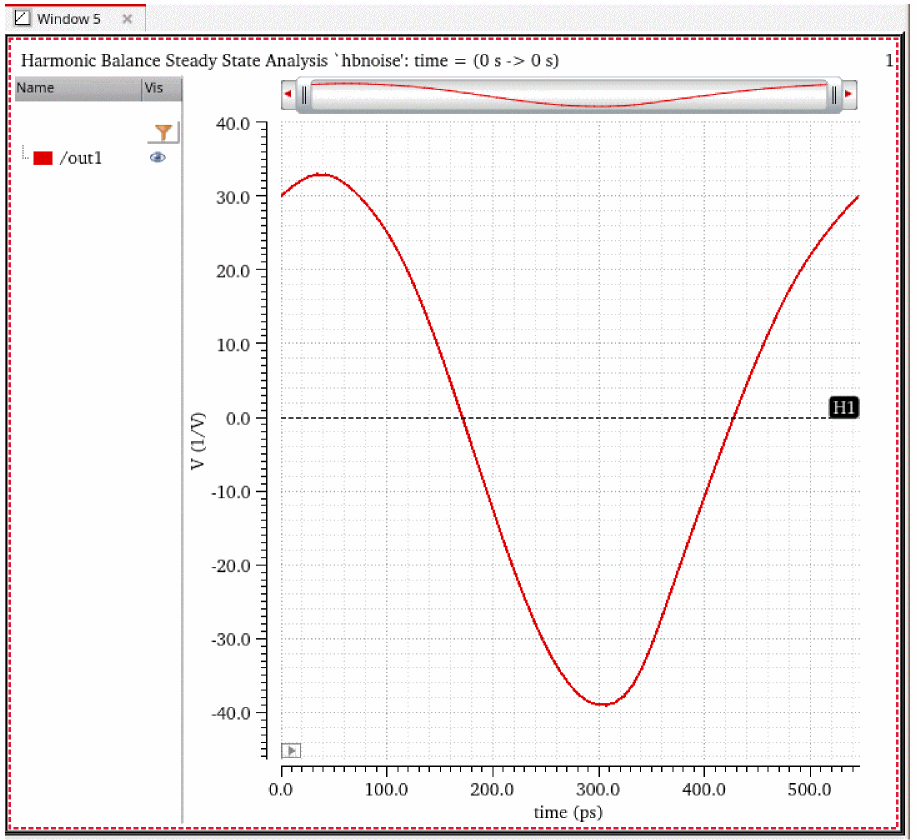Click the small play arrow button in plot corner
The image size is (917, 840).
click(x=291, y=750)
